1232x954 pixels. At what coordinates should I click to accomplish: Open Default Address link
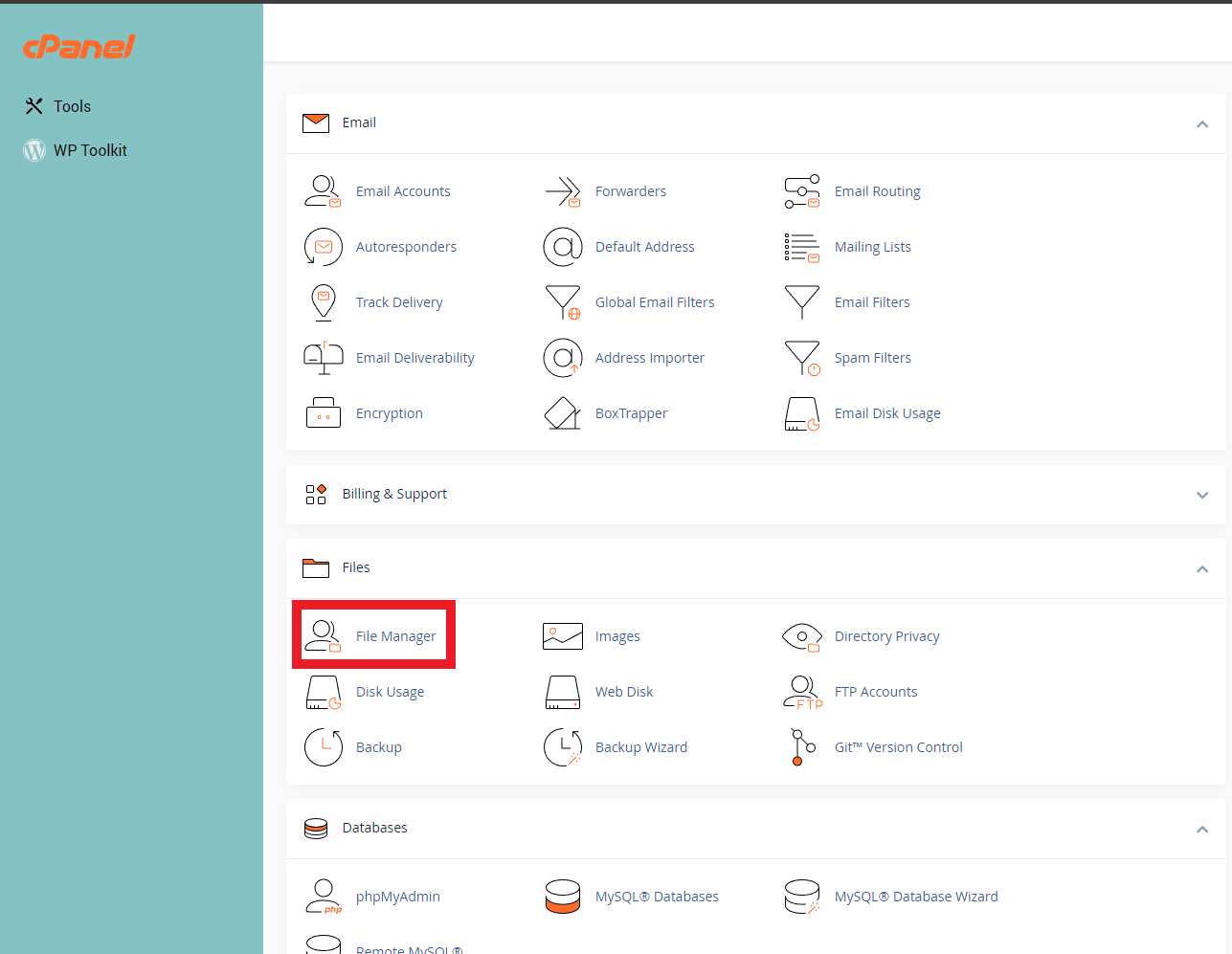[645, 247]
